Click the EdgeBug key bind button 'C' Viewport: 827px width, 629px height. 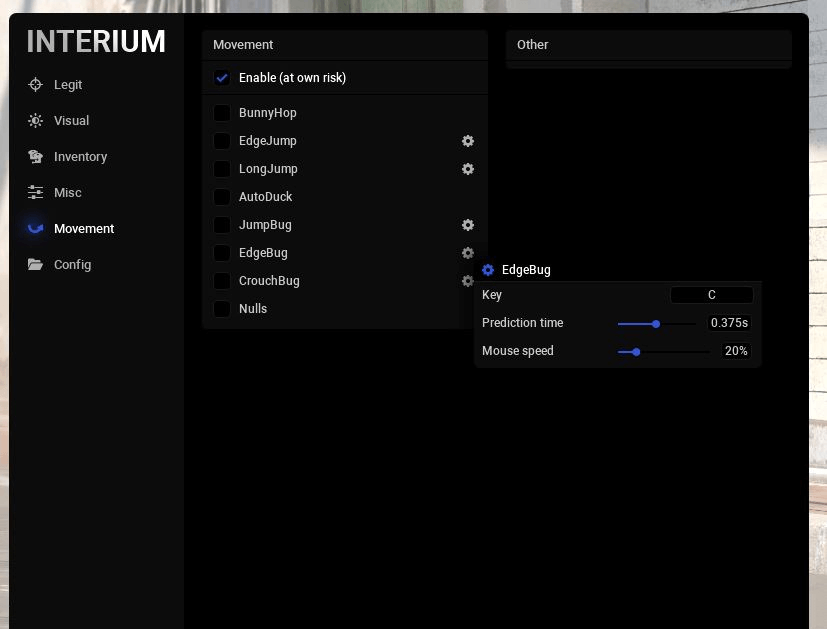(711, 295)
